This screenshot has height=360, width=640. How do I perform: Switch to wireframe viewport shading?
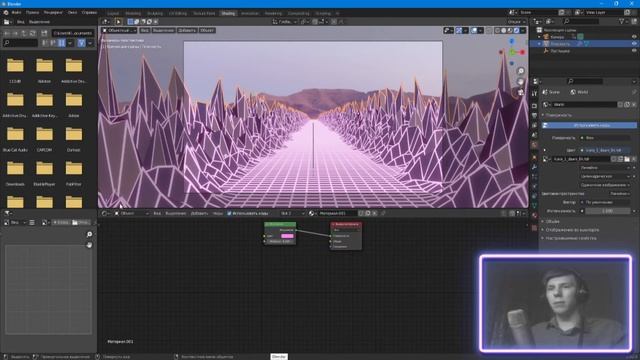pos(498,30)
